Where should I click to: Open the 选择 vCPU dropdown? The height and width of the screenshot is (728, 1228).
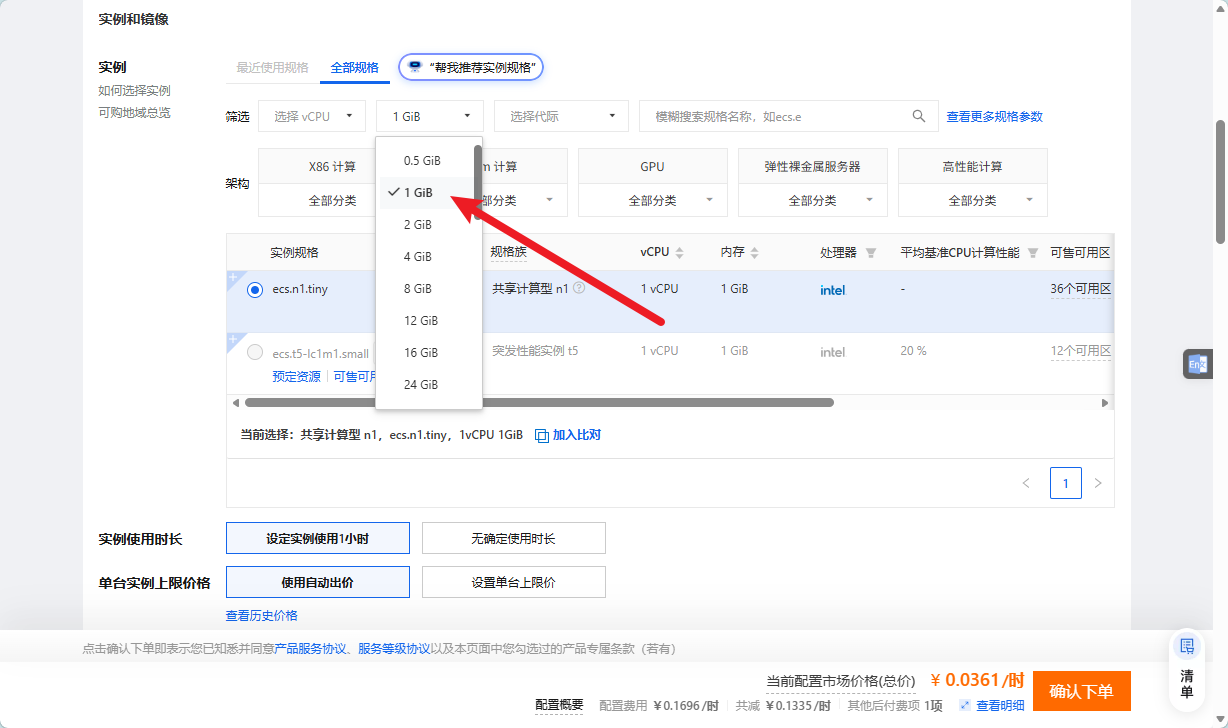tap(312, 116)
